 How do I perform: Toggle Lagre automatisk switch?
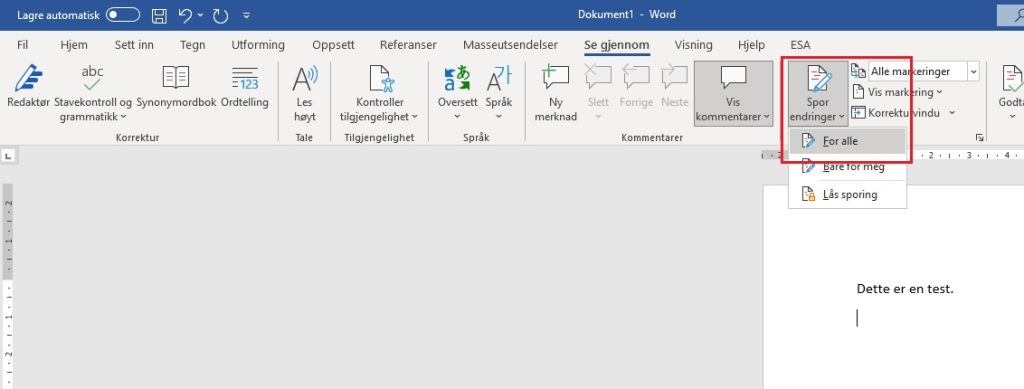click(x=123, y=14)
